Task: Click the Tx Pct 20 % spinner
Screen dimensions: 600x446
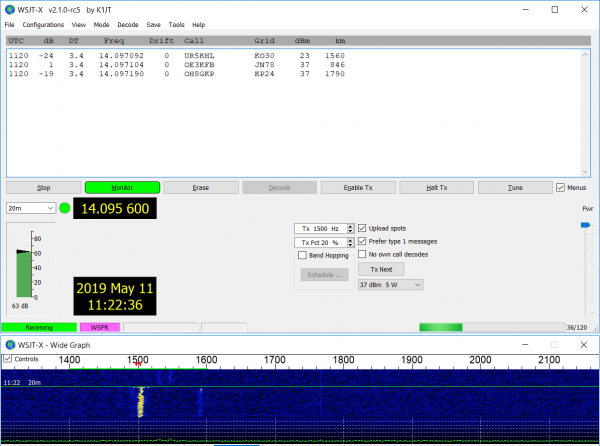Action: 322,242
